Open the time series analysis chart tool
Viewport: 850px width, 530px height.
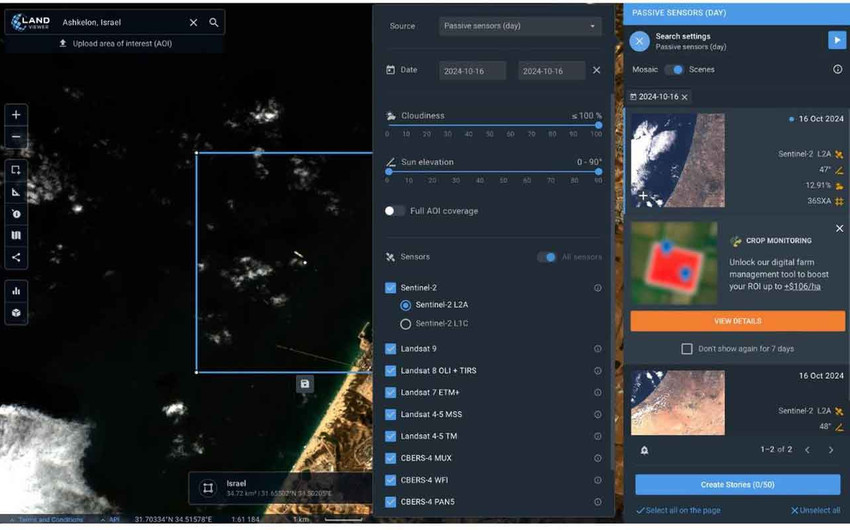16,291
